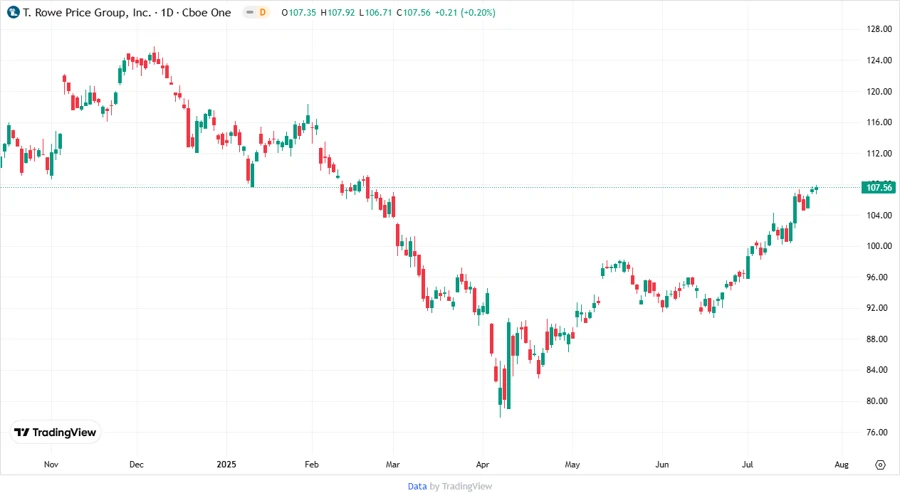
Task: Click the 128.00 price axis label
Action: point(879,29)
